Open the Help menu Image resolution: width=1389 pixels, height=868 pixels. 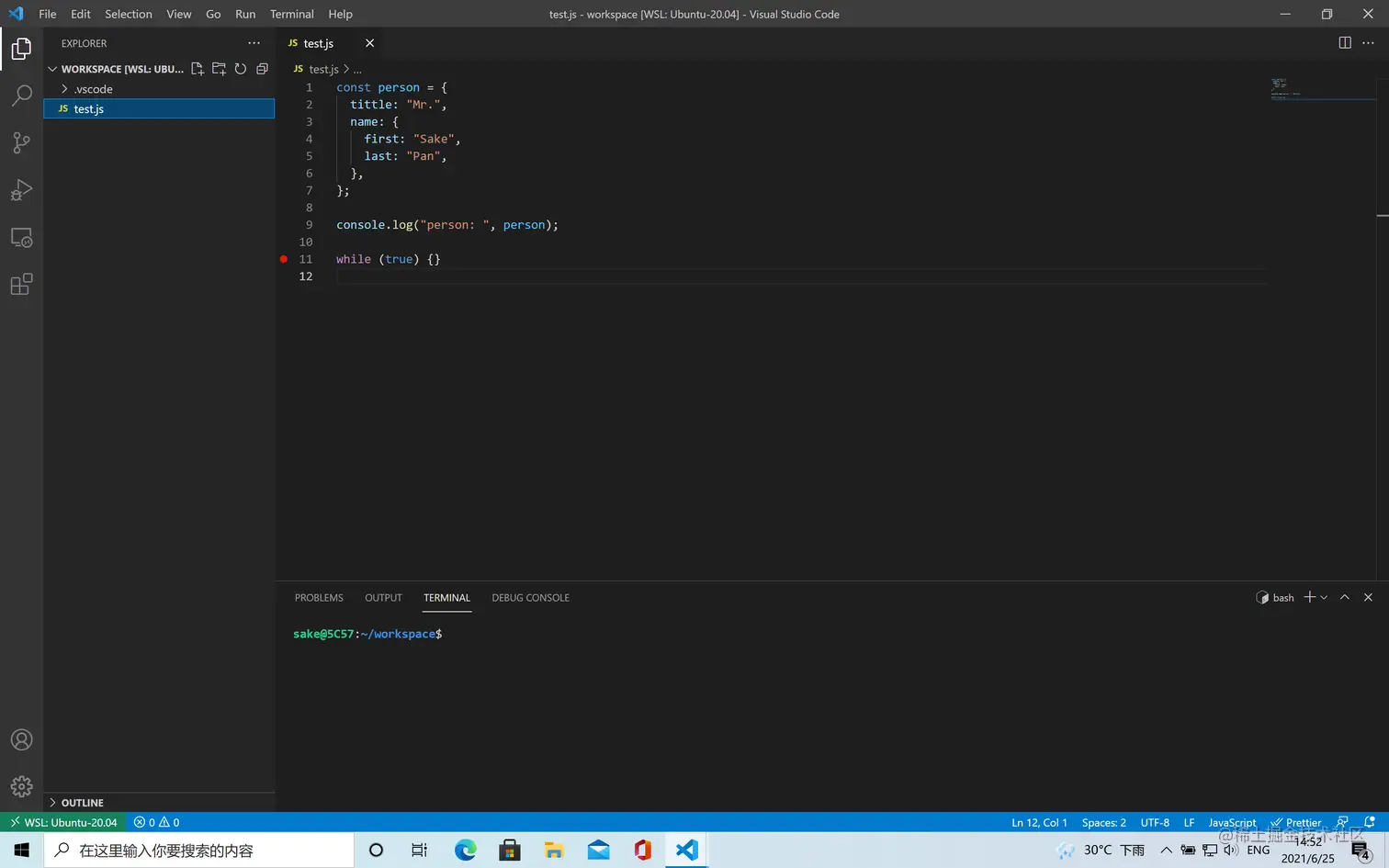[341, 14]
